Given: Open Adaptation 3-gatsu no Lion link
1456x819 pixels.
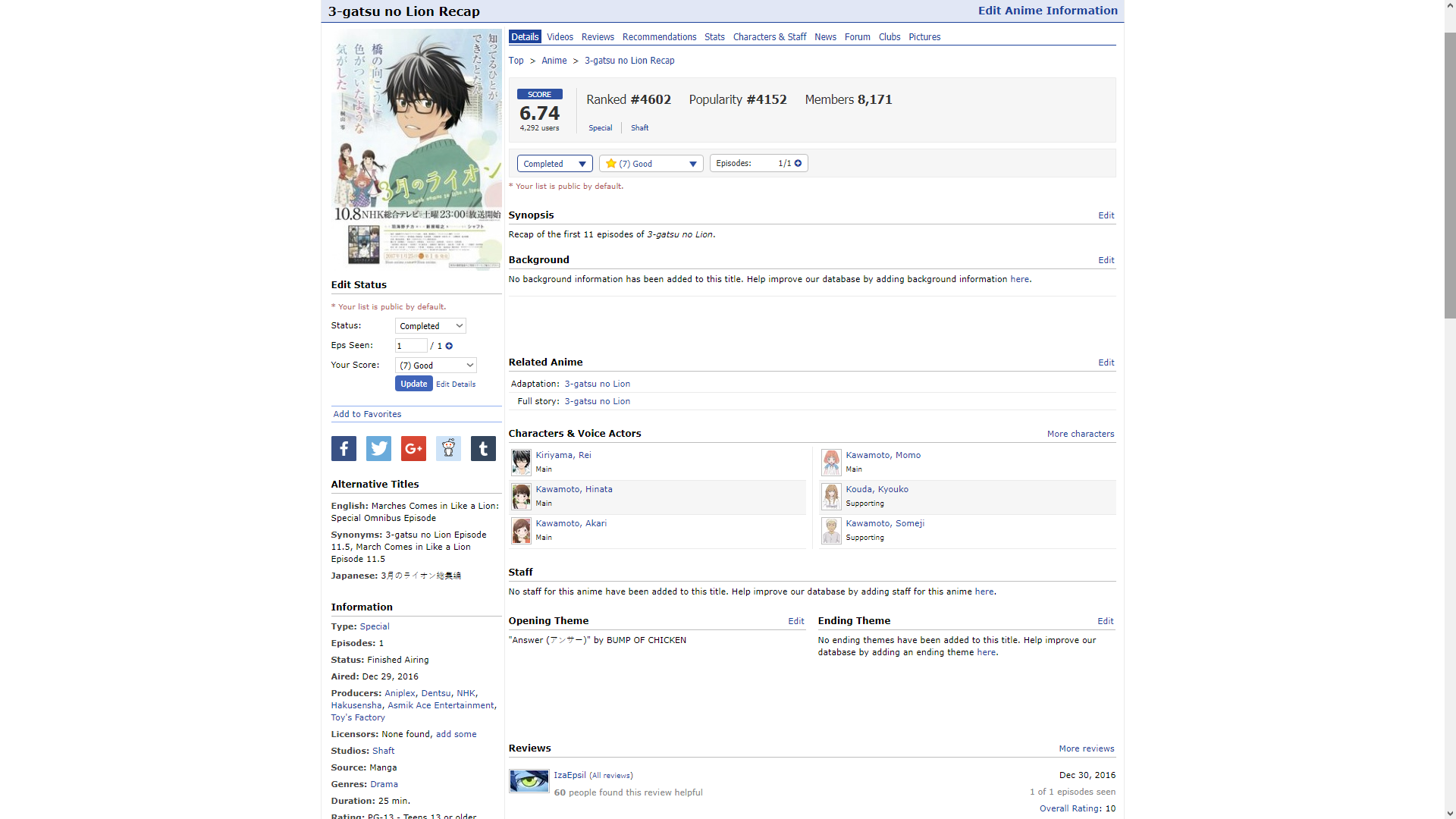Looking at the screenshot, I should tap(597, 384).
